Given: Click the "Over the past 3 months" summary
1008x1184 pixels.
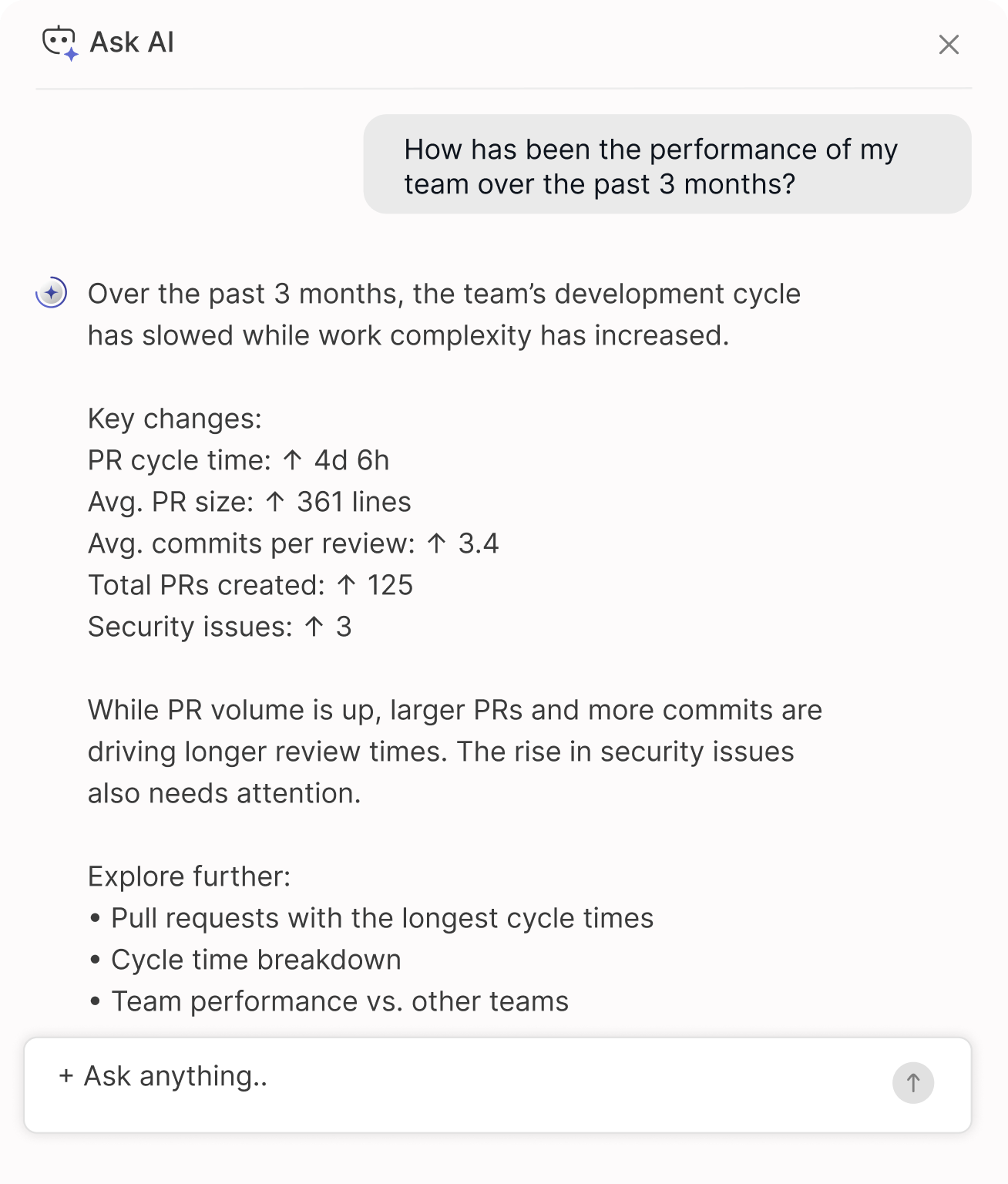Looking at the screenshot, I should [x=444, y=314].
